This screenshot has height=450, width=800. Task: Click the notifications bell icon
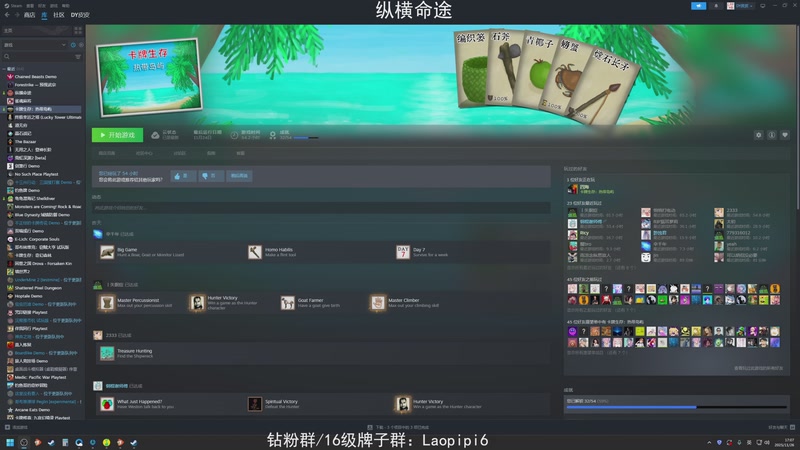716,6
